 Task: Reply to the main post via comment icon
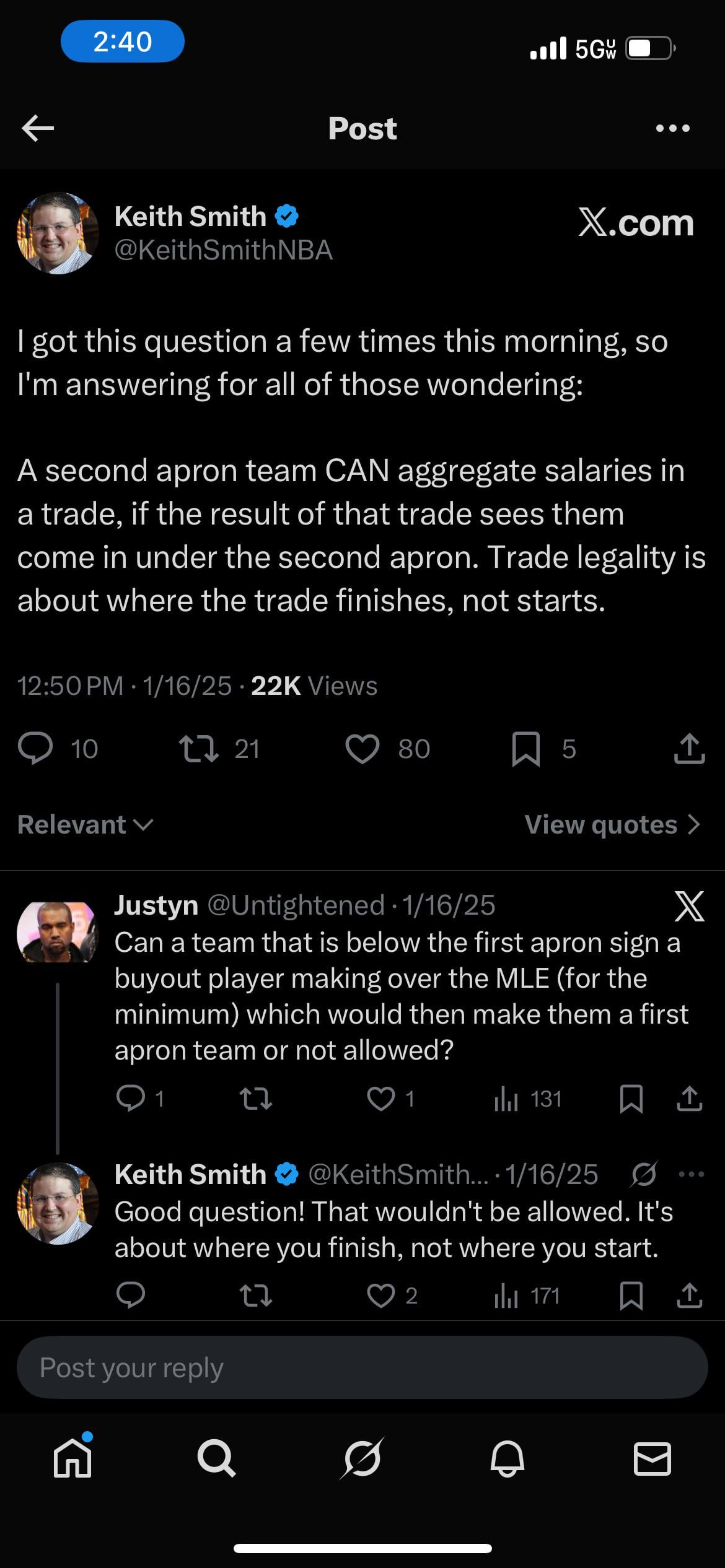click(x=35, y=749)
